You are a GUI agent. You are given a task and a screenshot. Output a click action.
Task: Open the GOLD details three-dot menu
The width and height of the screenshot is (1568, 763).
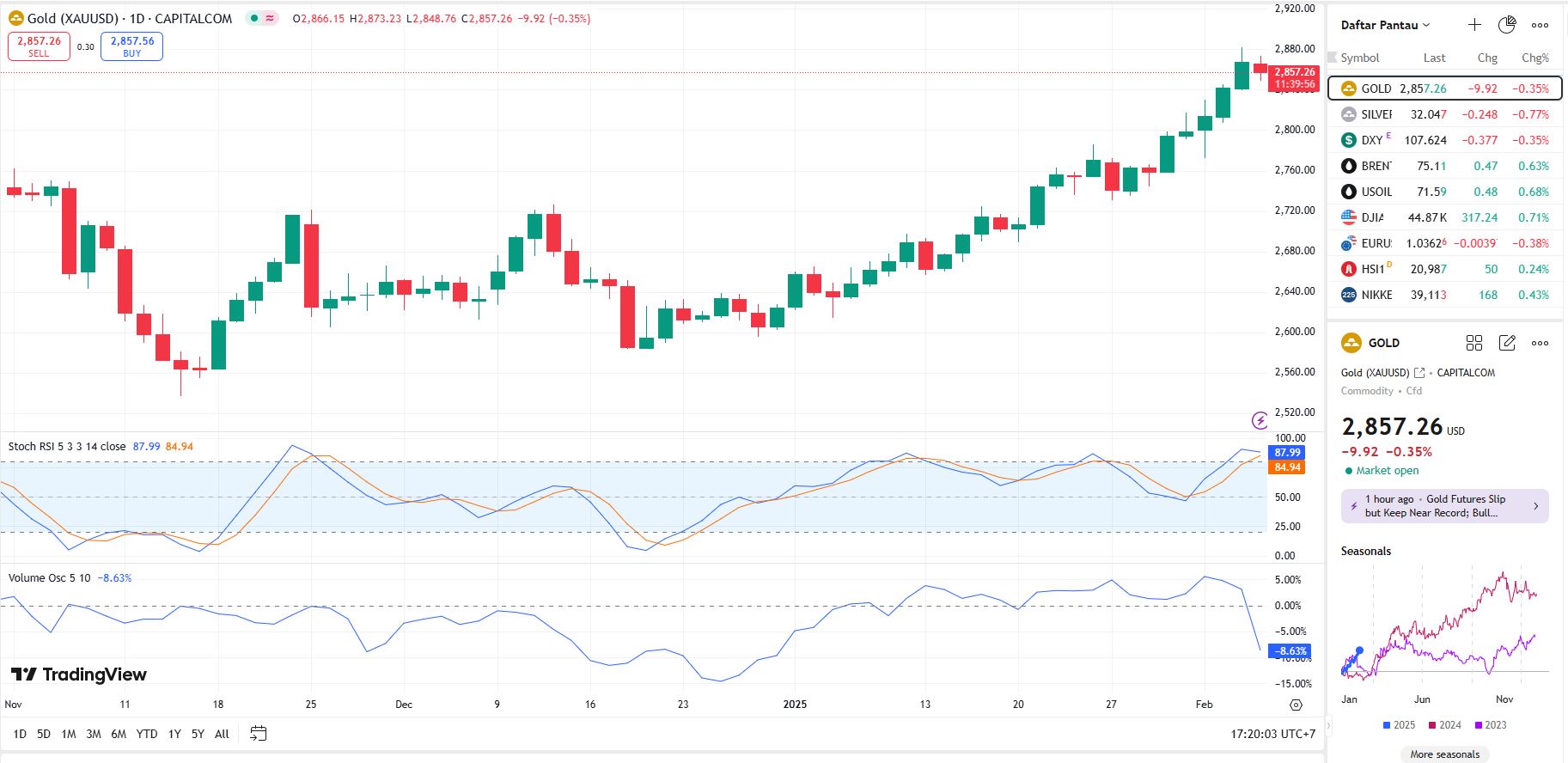(x=1540, y=343)
